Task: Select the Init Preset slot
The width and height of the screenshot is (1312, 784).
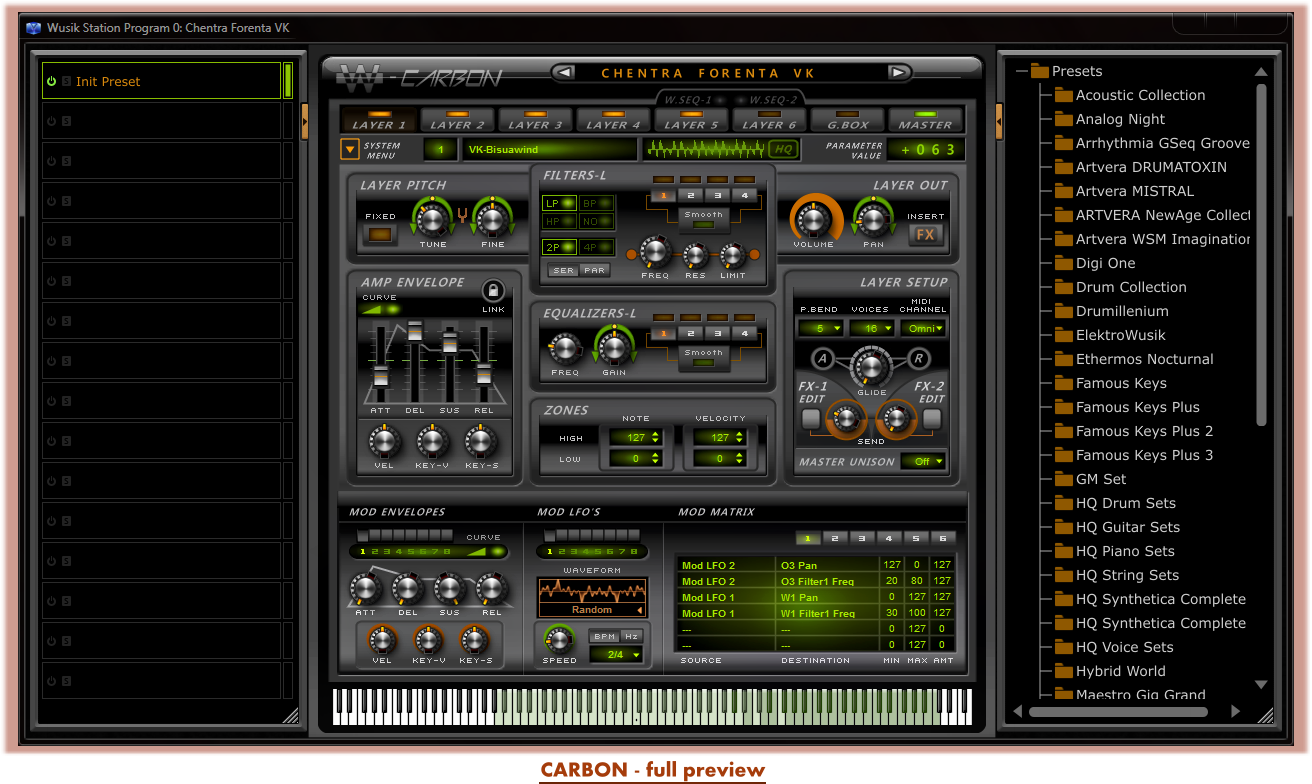Action: (x=161, y=81)
